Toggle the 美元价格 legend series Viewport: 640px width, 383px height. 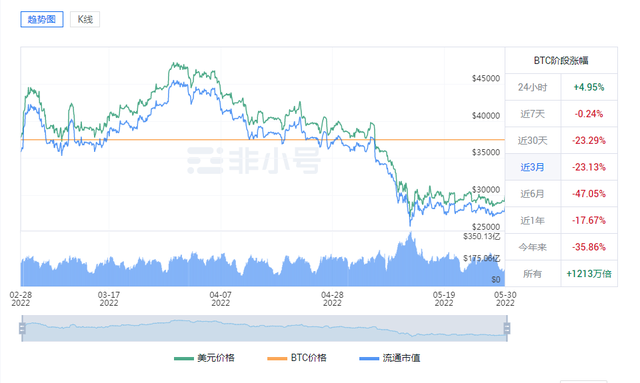click(204, 358)
